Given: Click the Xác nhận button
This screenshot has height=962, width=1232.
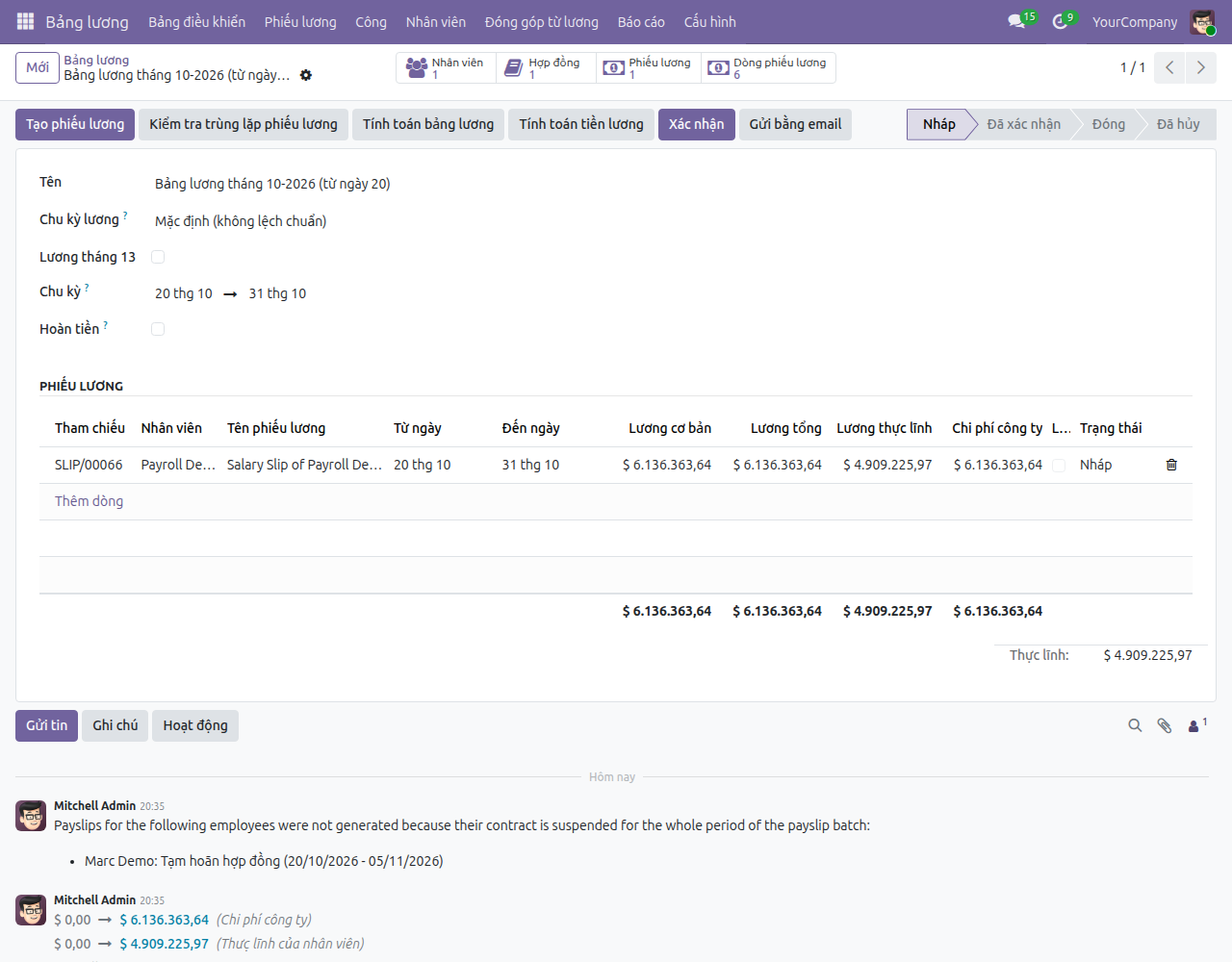Looking at the screenshot, I should coord(697,124).
